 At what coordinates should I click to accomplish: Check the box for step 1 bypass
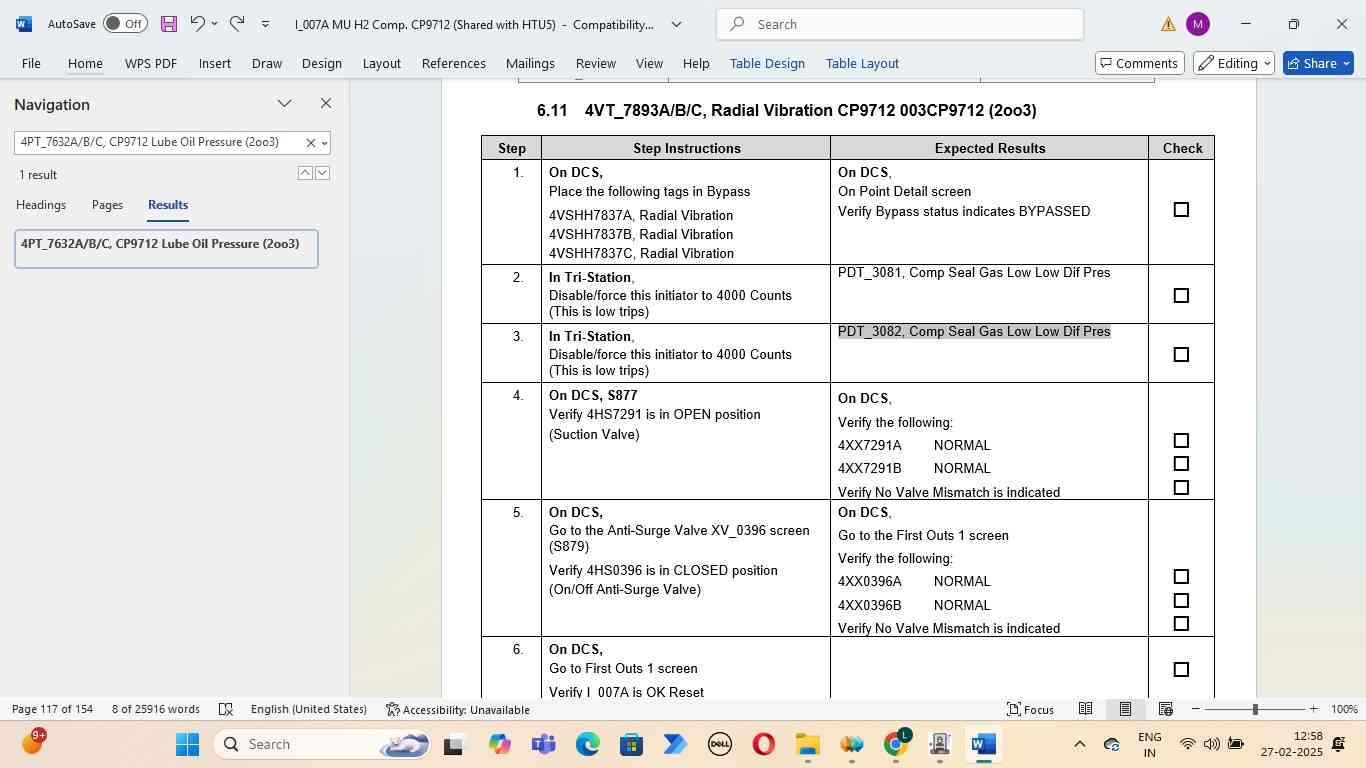1181,210
